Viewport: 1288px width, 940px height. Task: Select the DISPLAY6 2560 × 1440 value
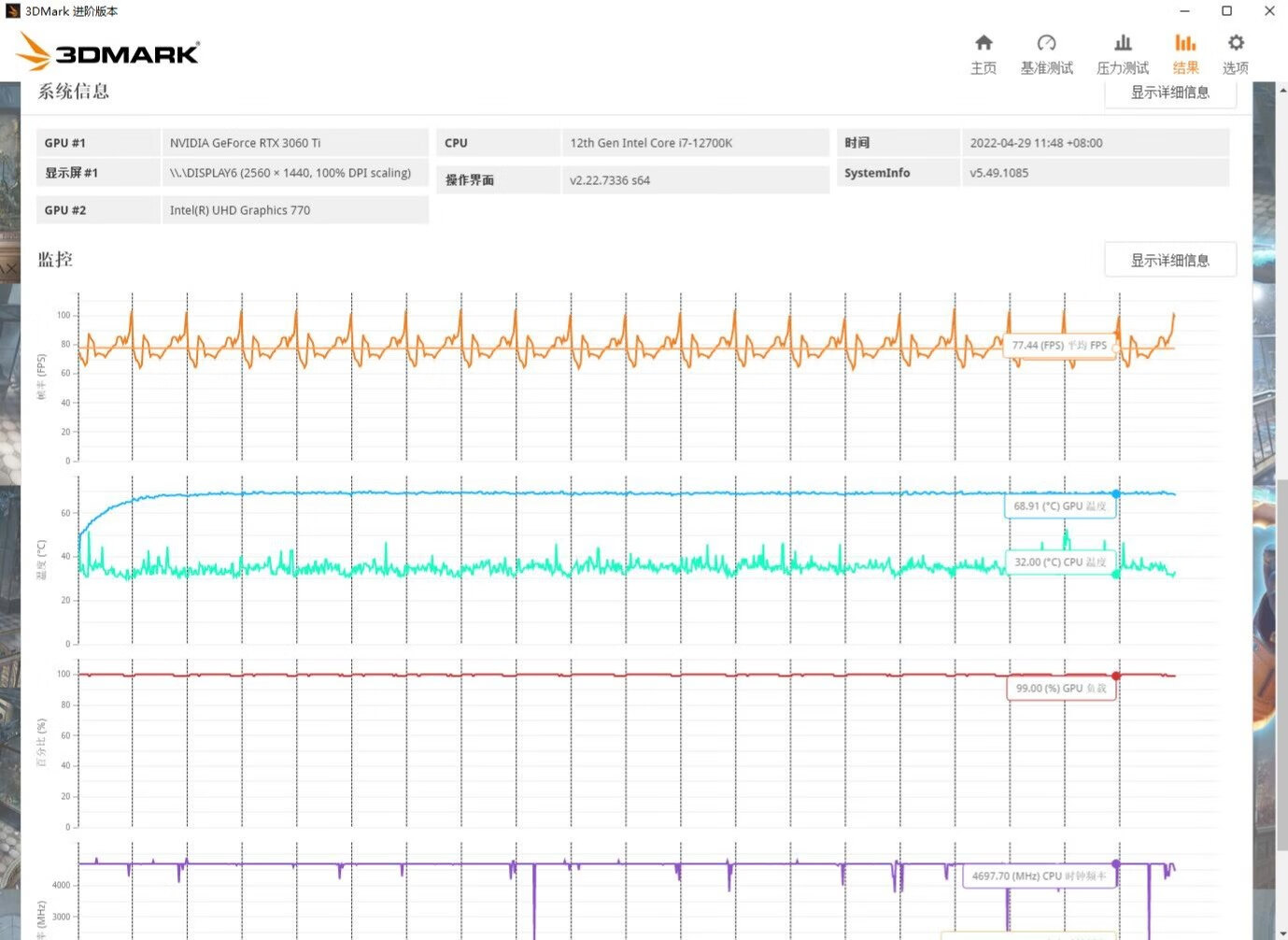[290, 173]
